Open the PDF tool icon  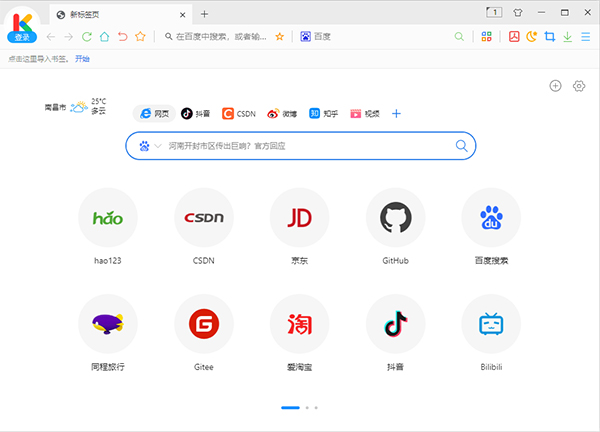point(514,37)
